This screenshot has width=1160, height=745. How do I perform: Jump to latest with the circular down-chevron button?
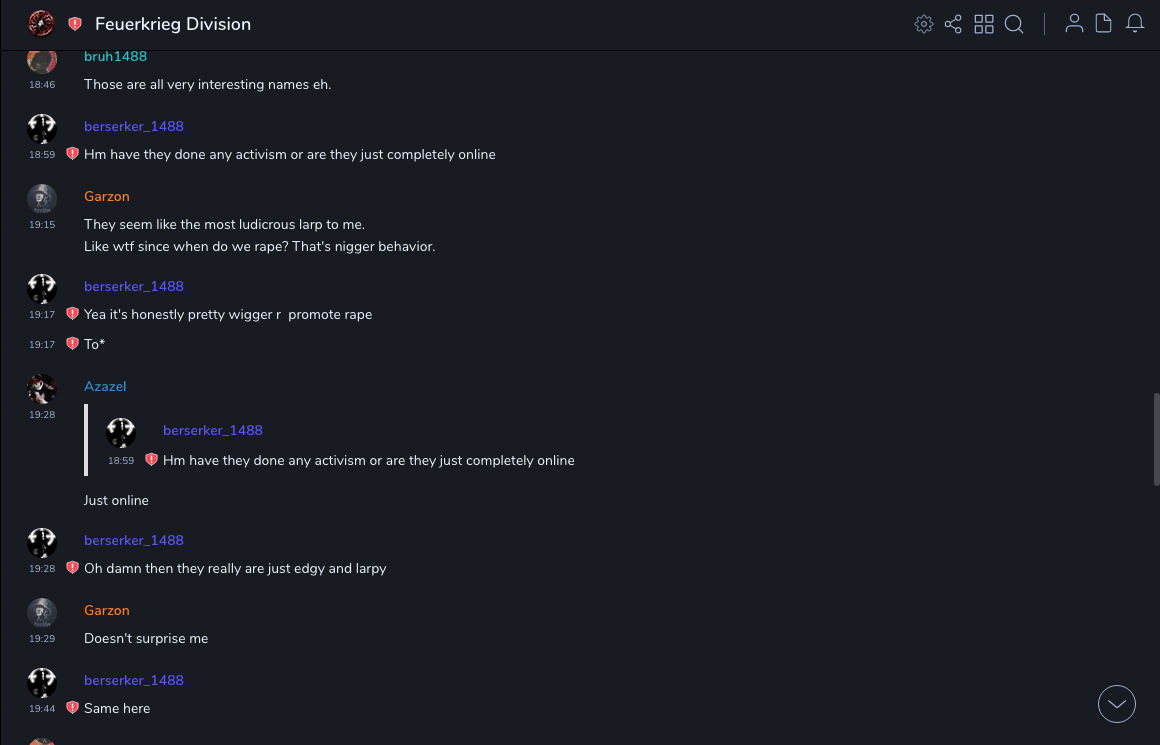[x=1117, y=704]
